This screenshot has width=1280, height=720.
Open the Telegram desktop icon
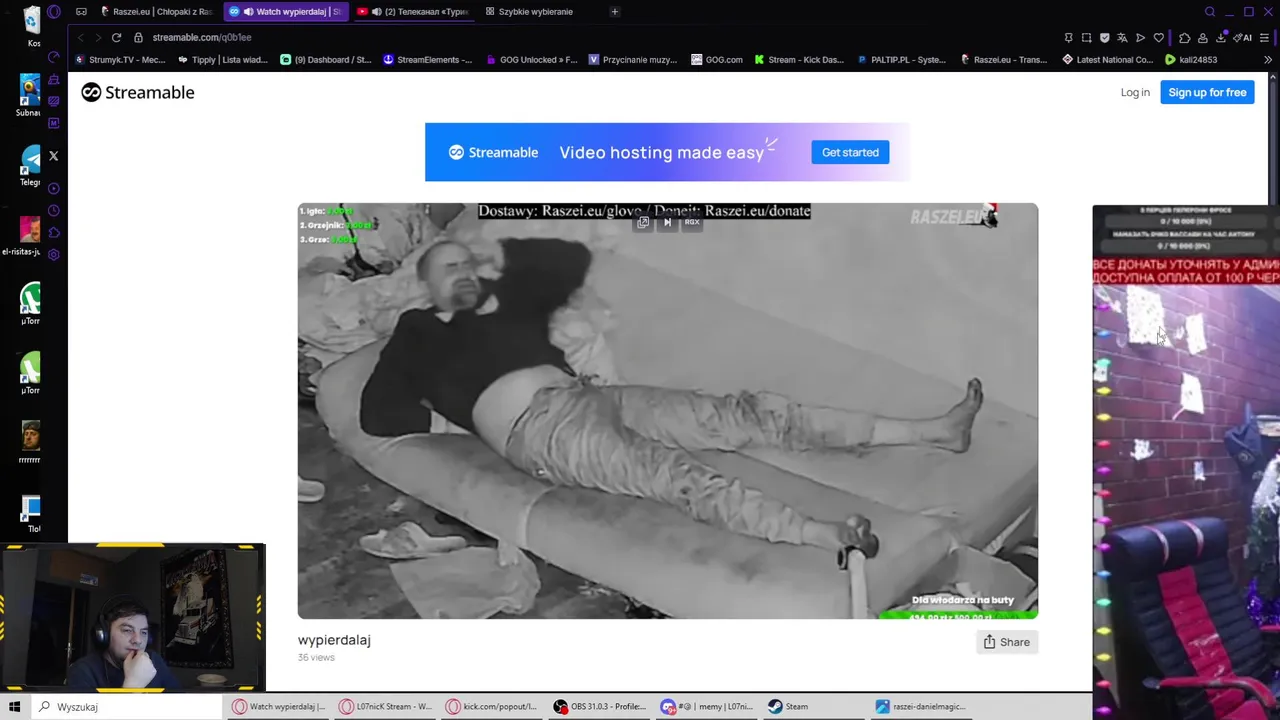tap(31, 165)
